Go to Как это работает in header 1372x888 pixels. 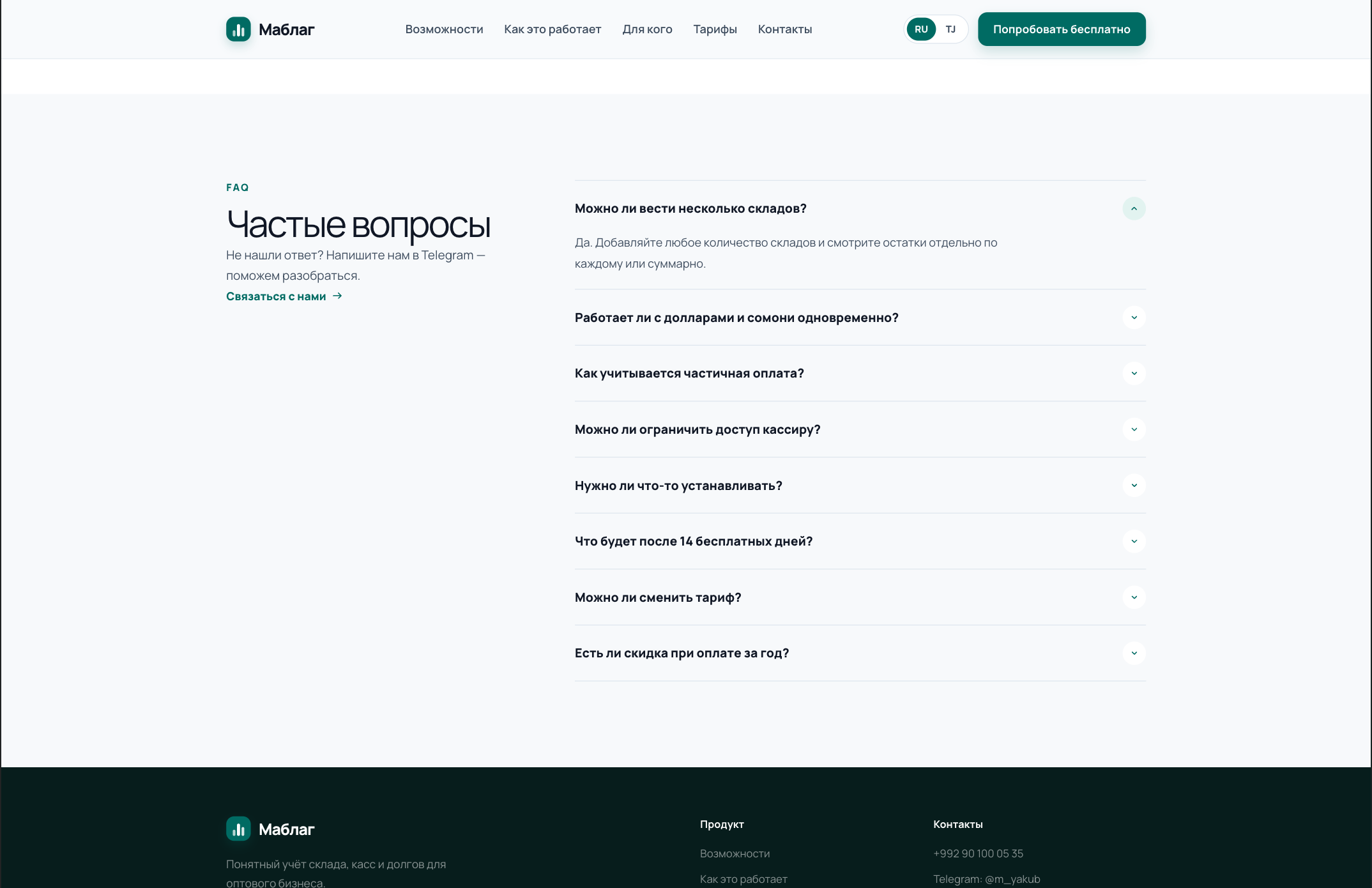pyautogui.click(x=553, y=29)
